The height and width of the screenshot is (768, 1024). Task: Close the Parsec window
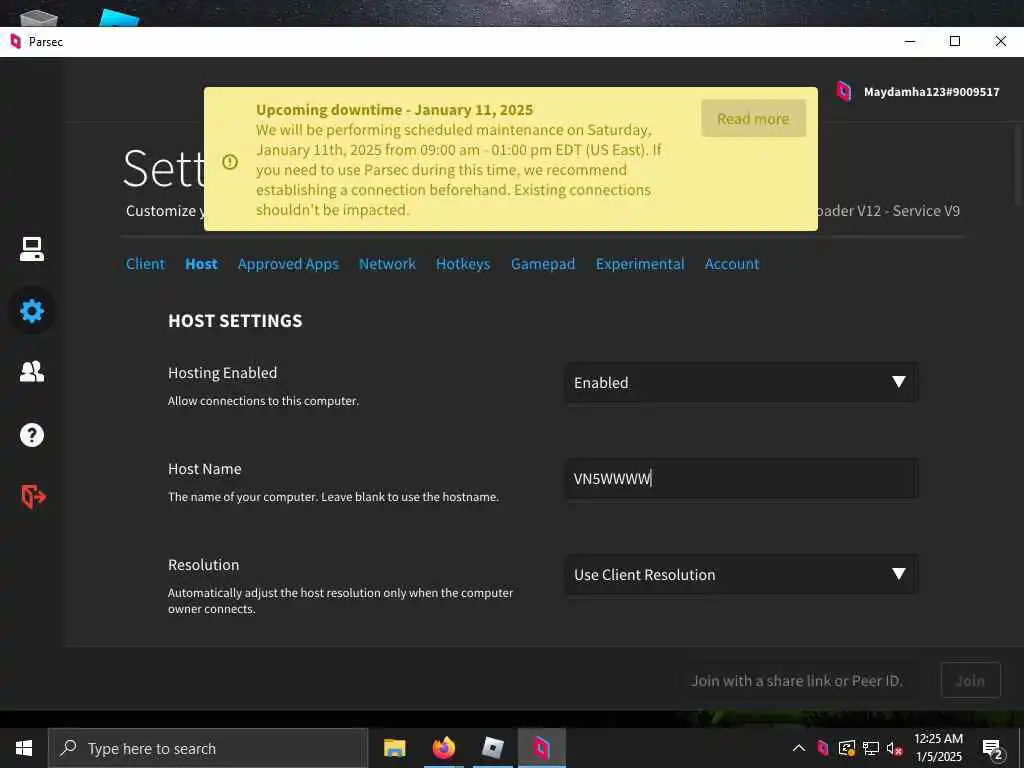coord(1000,41)
